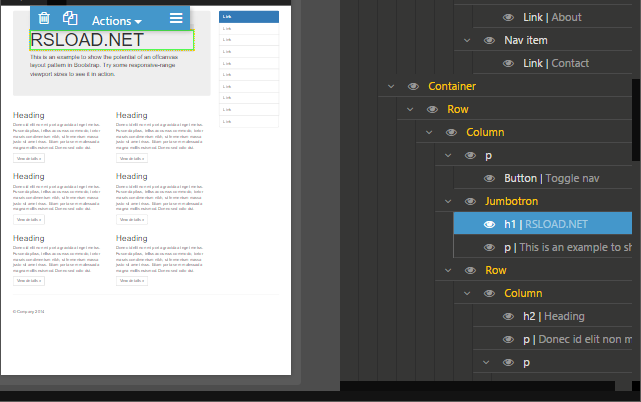Toggle the eye icon for 'p | Donec id elit'
The image size is (641, 402).
508,339
